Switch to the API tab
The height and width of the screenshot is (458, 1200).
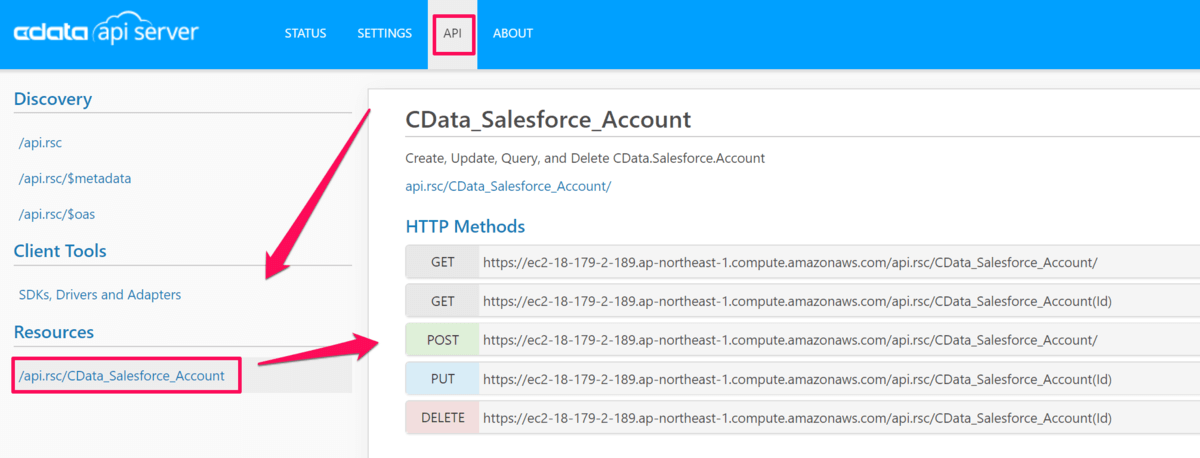(452, 33)
